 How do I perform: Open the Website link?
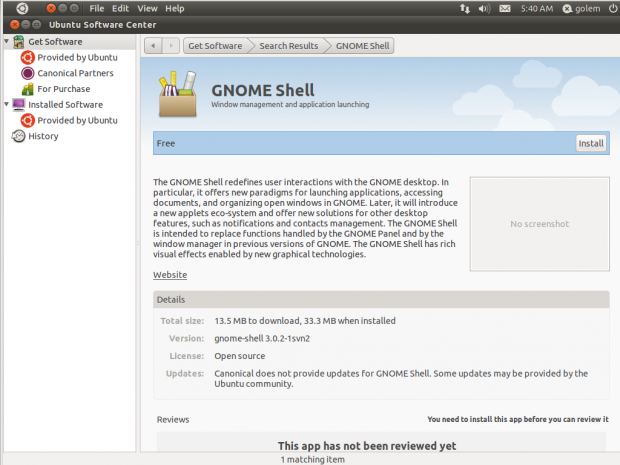(170, 275)
